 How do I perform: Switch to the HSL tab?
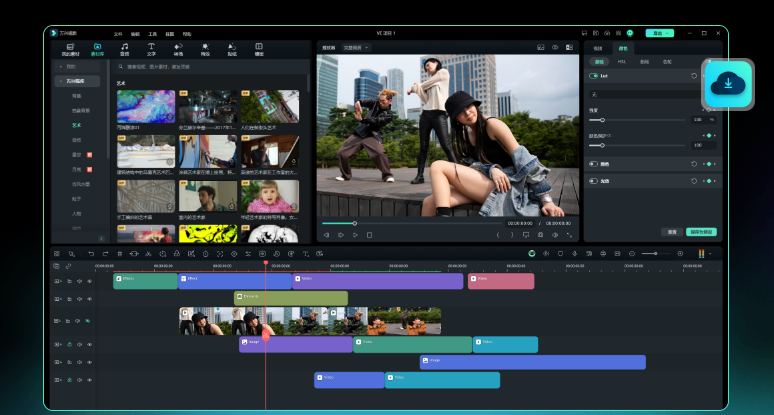[621, 61]
